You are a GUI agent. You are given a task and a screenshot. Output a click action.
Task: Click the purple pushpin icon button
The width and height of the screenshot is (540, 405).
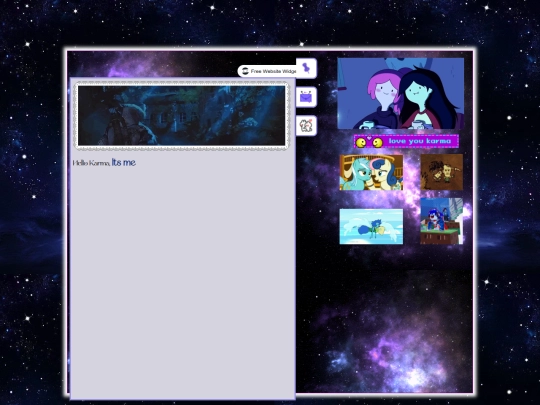click(306, 68)
